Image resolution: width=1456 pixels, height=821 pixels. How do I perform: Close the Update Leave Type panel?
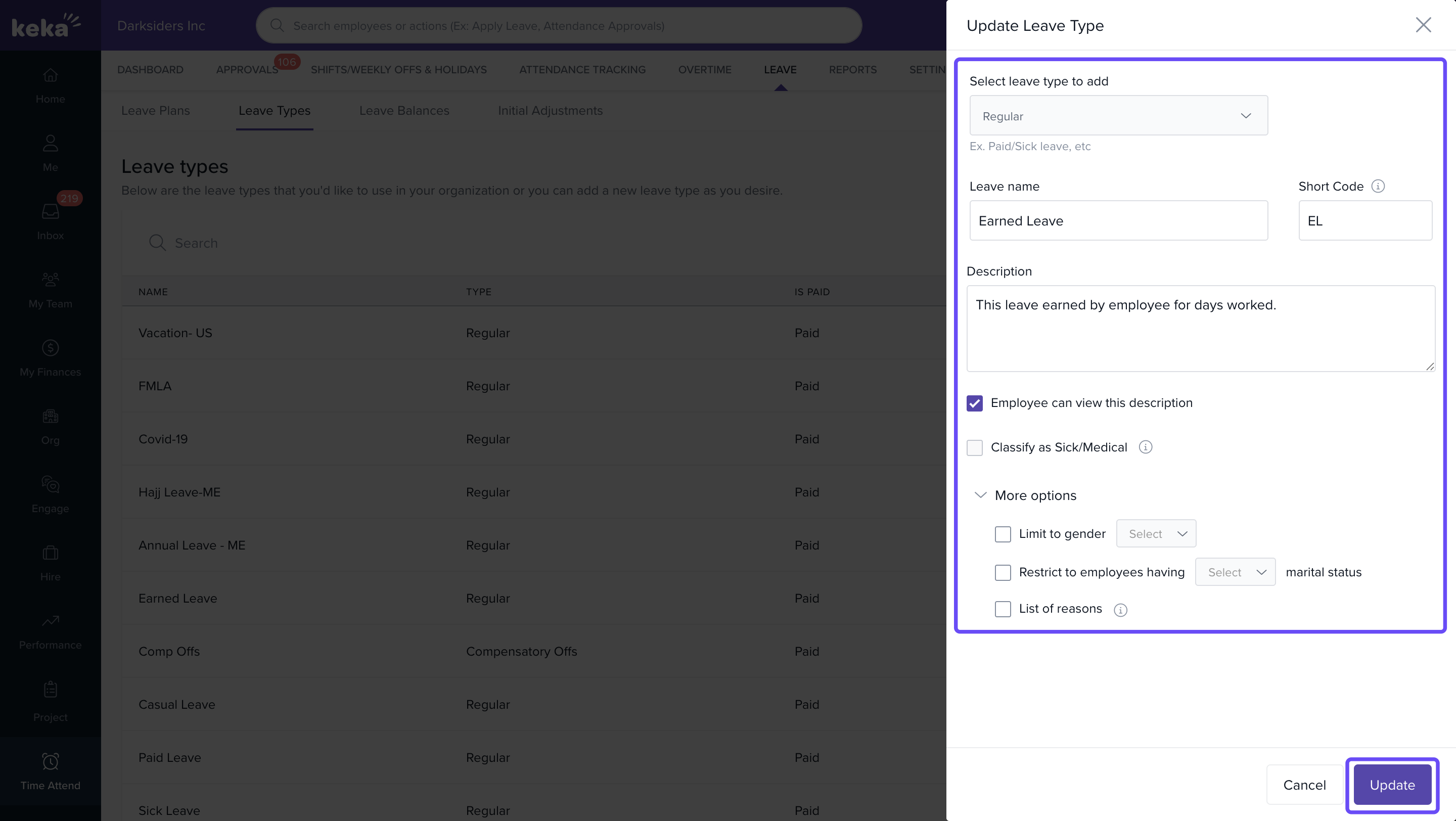pos(1423,25)
